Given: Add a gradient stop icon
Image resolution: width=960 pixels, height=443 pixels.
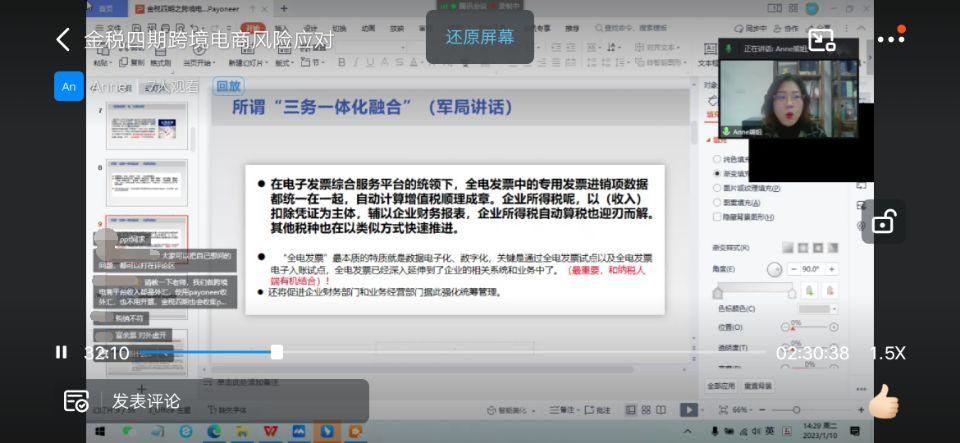Looking at the screenshot, I should point(809,291).
